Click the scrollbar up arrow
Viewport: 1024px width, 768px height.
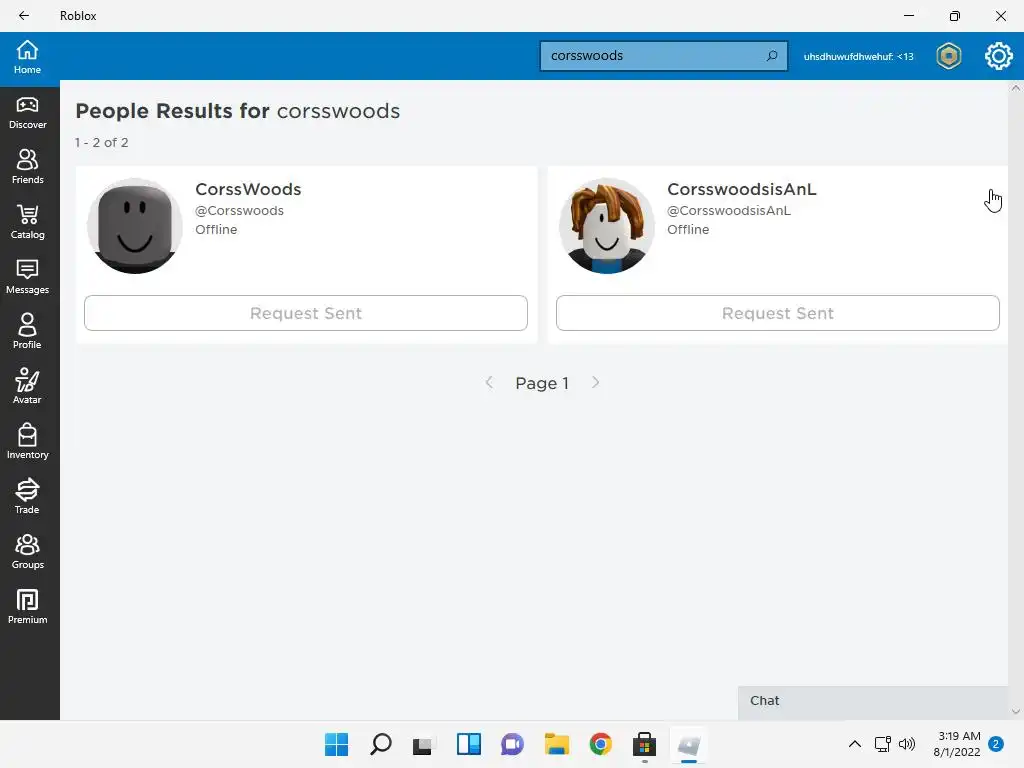click(1016, 88)
